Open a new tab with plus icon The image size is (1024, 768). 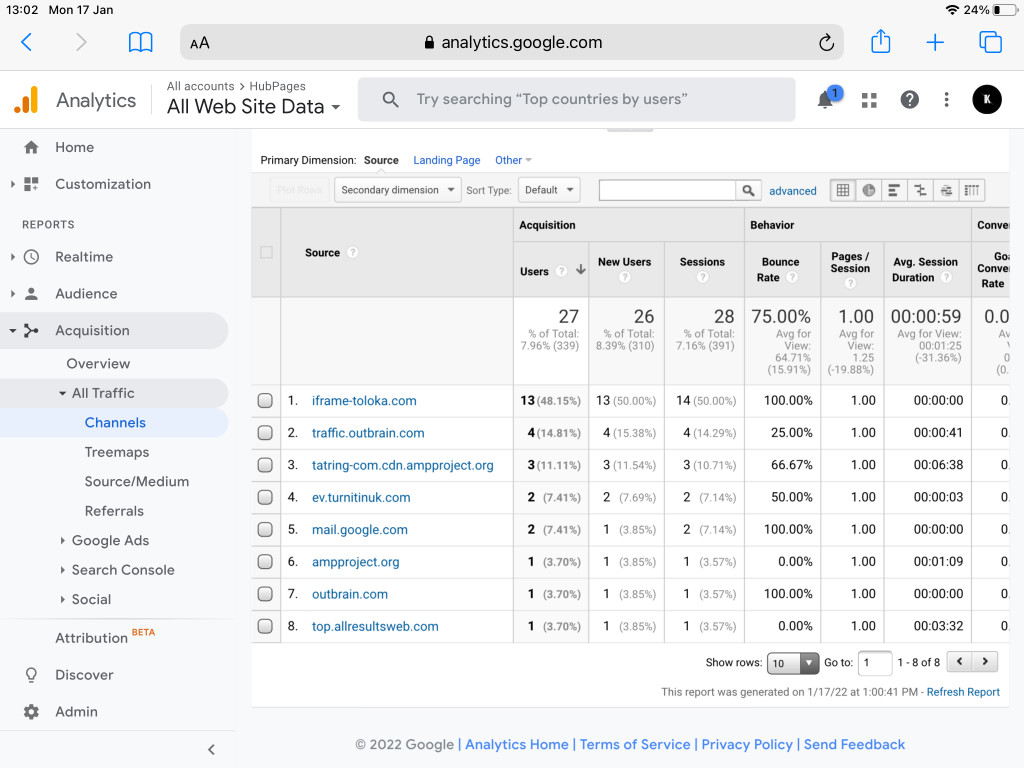[x=935, y=42]
